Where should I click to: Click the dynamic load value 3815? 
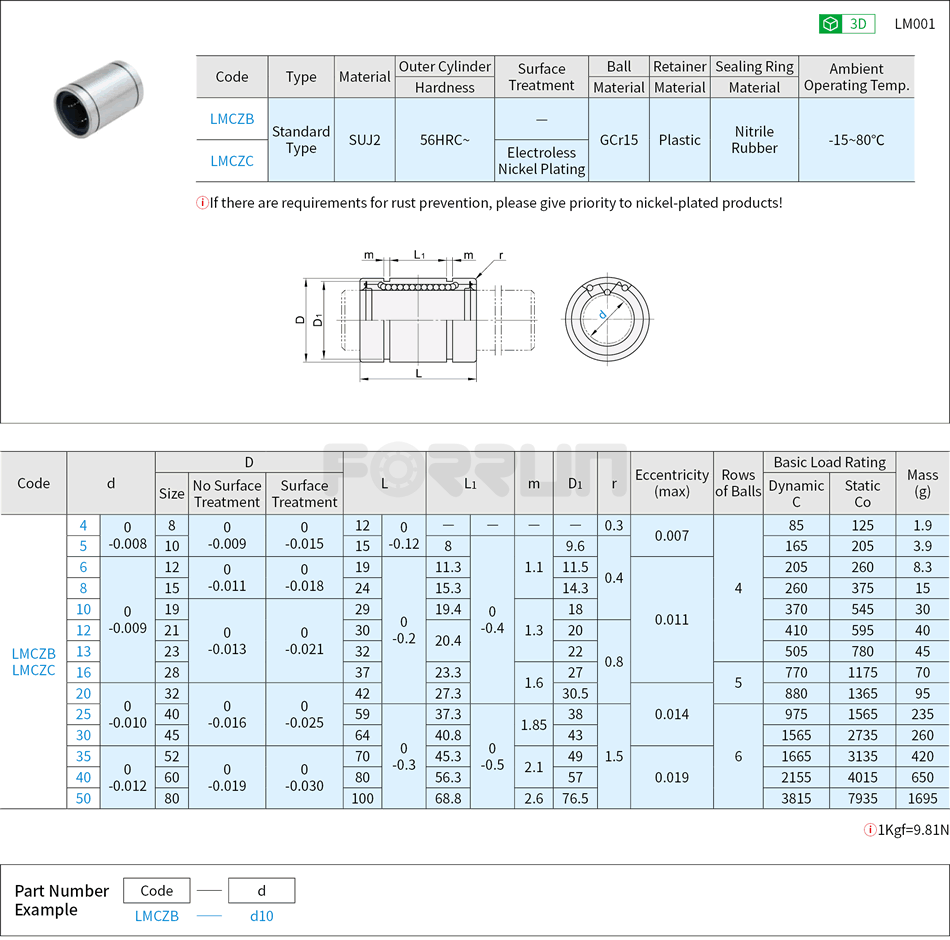(x=796, y=799)
